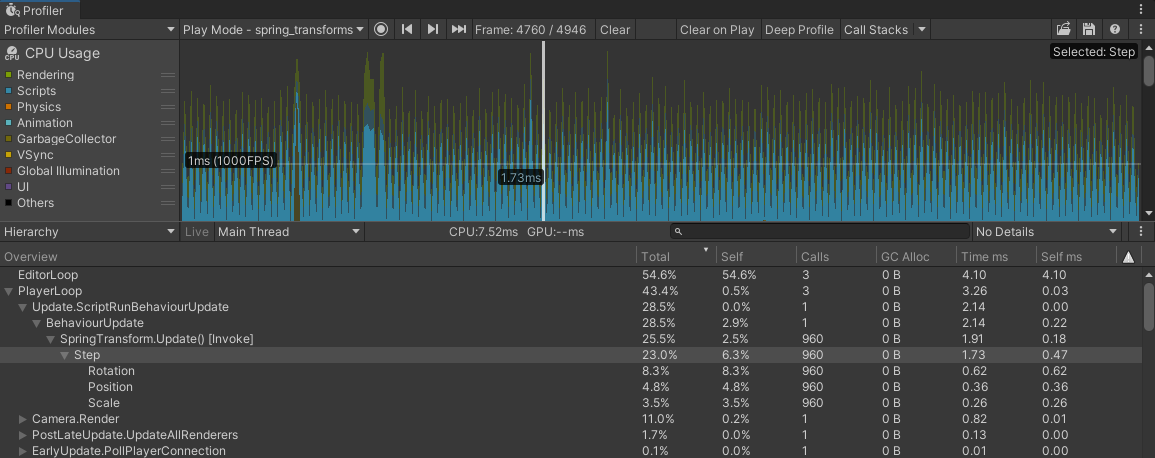Jump to the current frame
This screenshot has height=458, width=1155.
pos(459,29)
